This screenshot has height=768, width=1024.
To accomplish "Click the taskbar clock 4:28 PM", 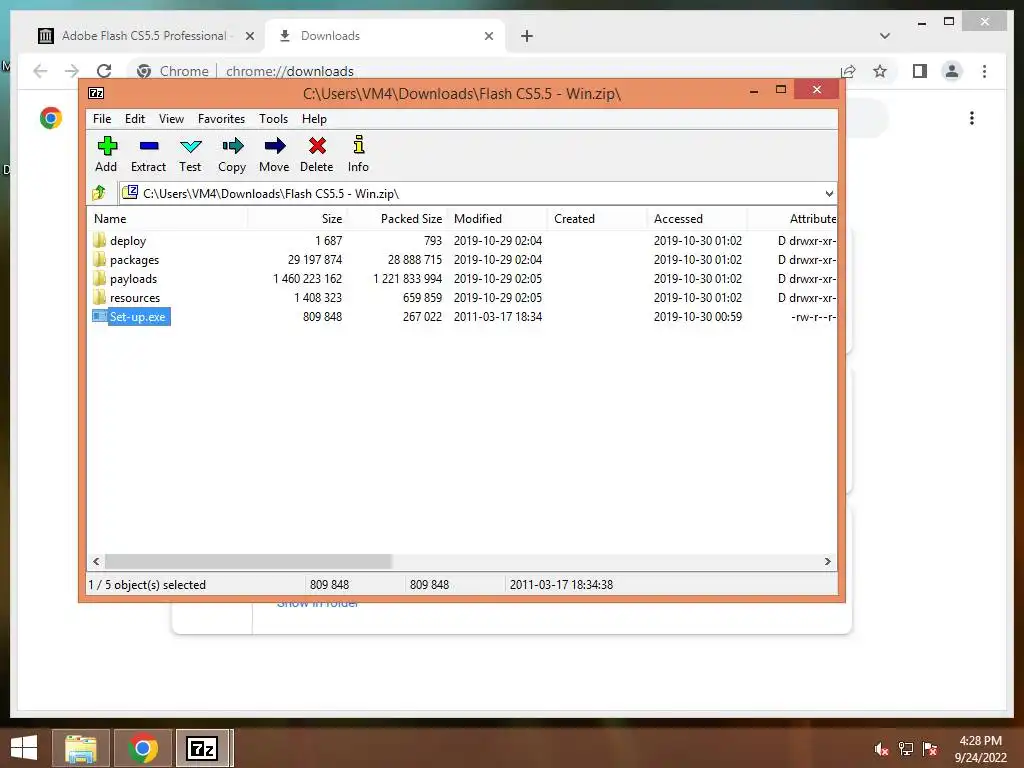I will [980, 741].
